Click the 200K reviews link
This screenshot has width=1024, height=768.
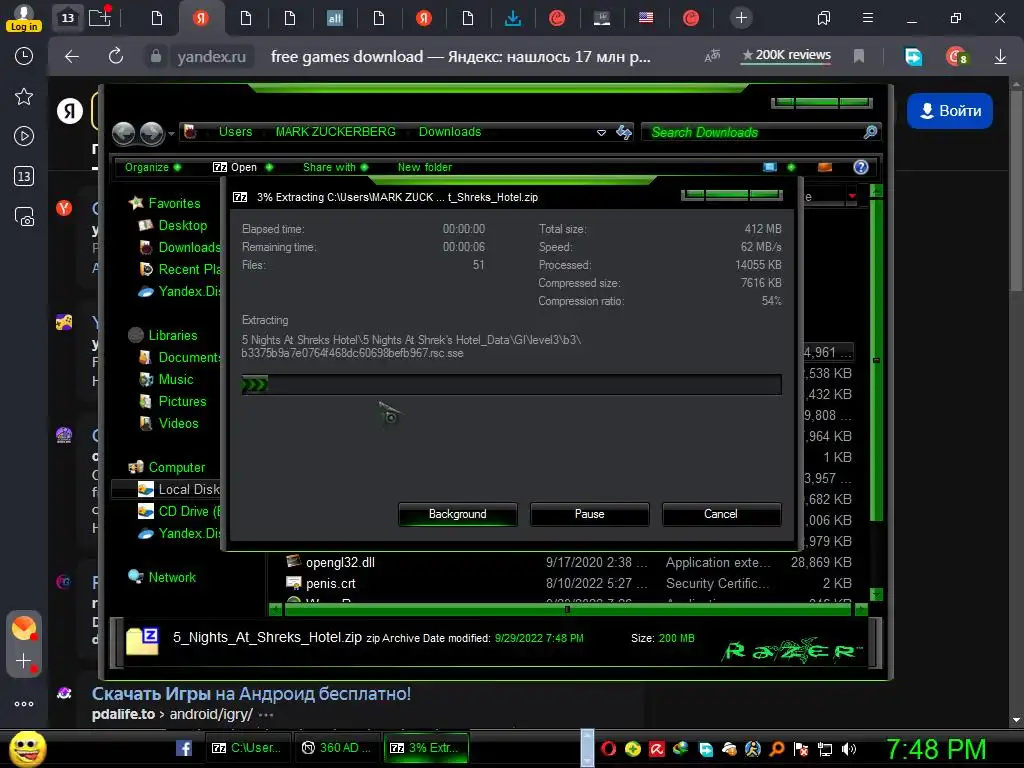coord(786,56)
